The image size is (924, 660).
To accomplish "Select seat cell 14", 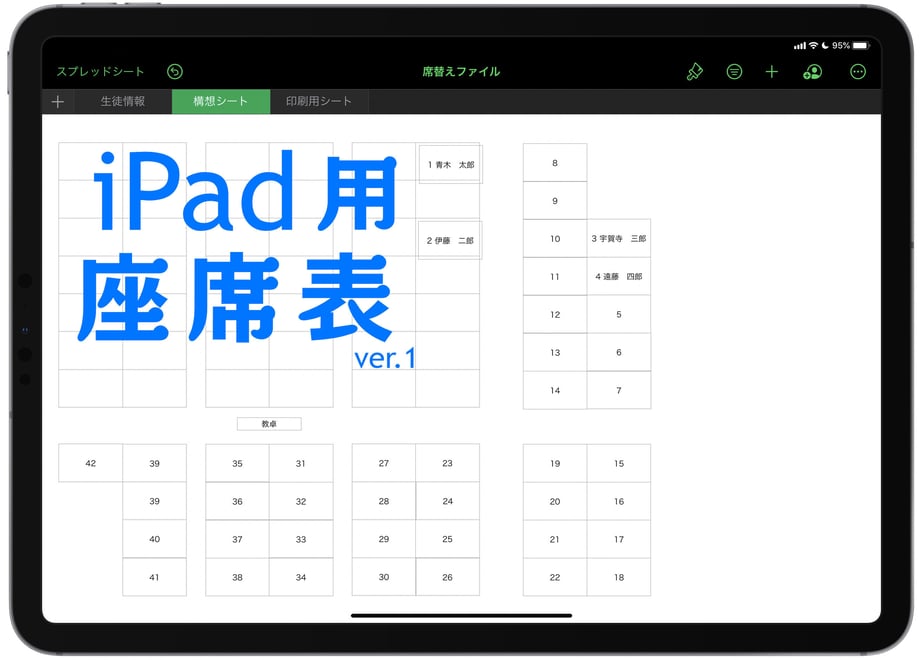I will coord(555,390).
